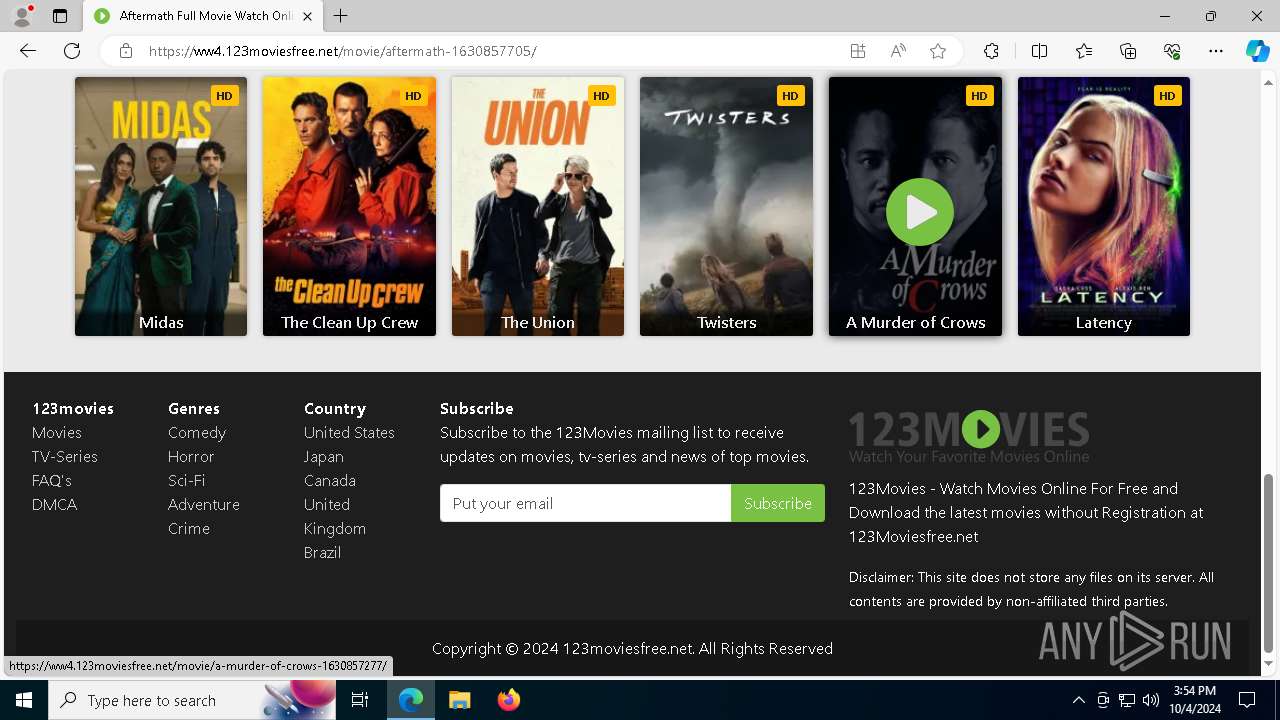Open the Windows Start menu
The height and width of the screenshot is (720, 1280).
coord(24,700)
